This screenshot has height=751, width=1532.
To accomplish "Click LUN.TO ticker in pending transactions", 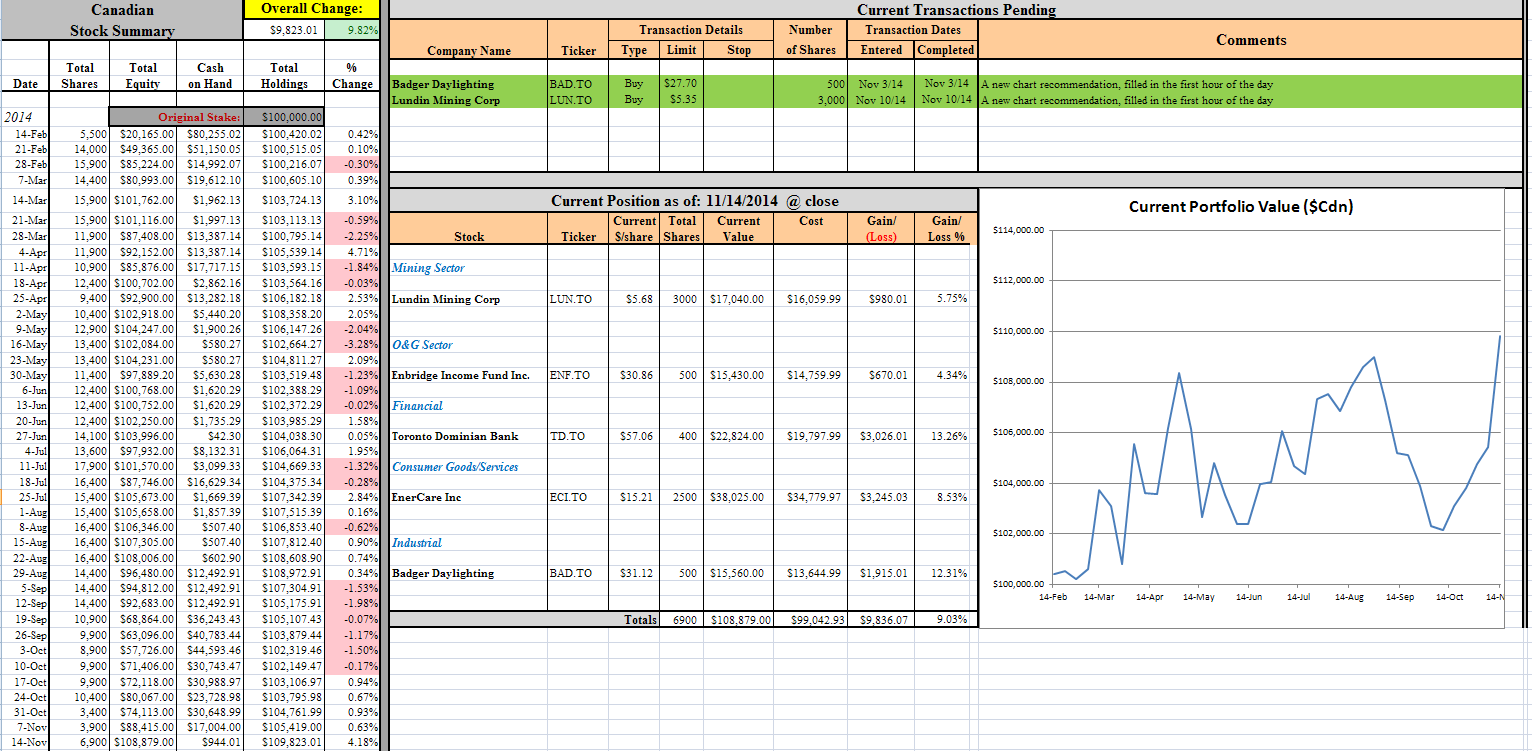I will point(571,100).
